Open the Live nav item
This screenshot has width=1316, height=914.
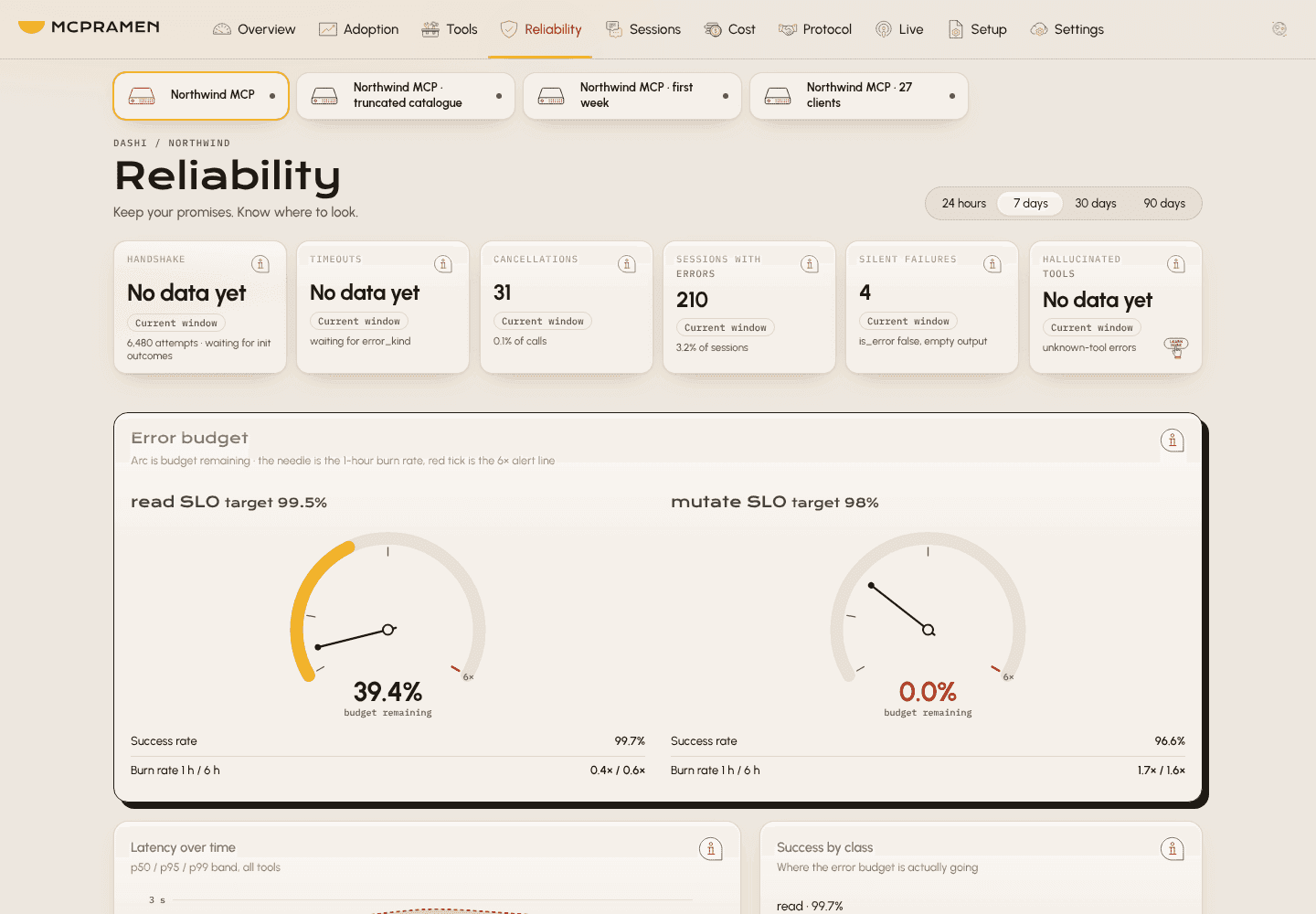pos(899,29)
